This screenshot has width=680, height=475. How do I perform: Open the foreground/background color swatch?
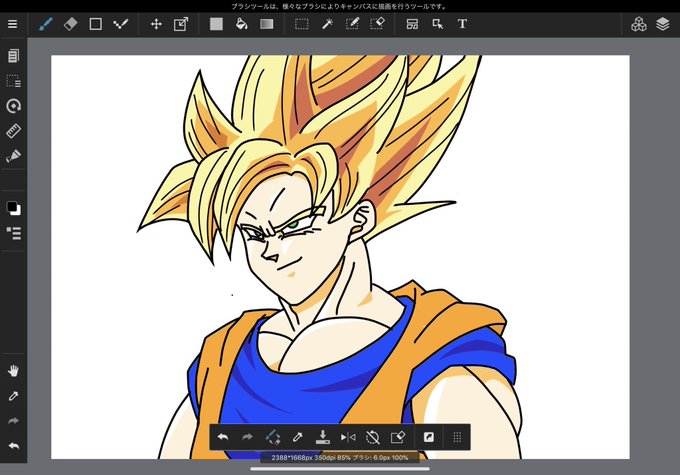(13, 208)
